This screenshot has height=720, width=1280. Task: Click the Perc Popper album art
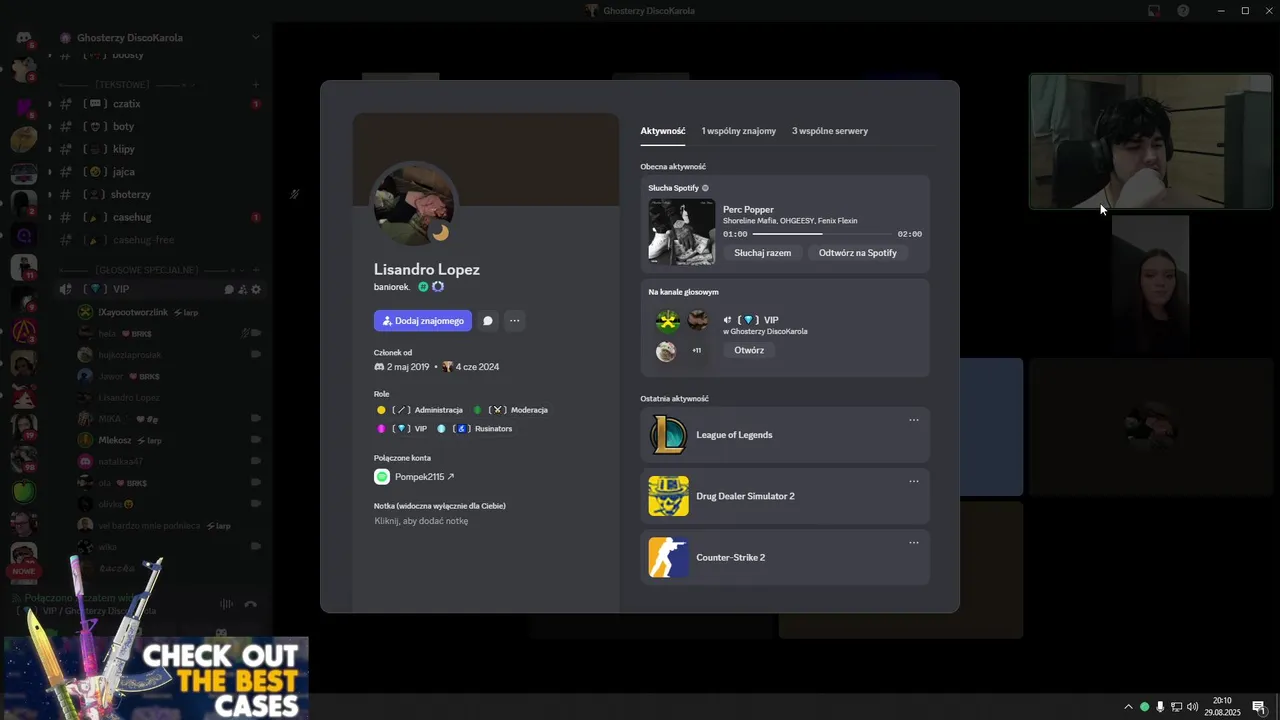(682, 232)
